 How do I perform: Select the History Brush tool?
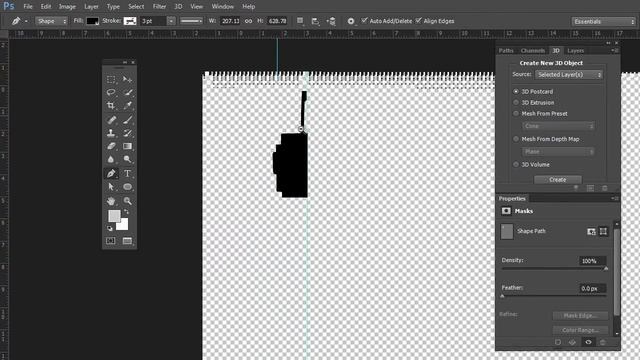pyautogui.click(x=127, y=133)
